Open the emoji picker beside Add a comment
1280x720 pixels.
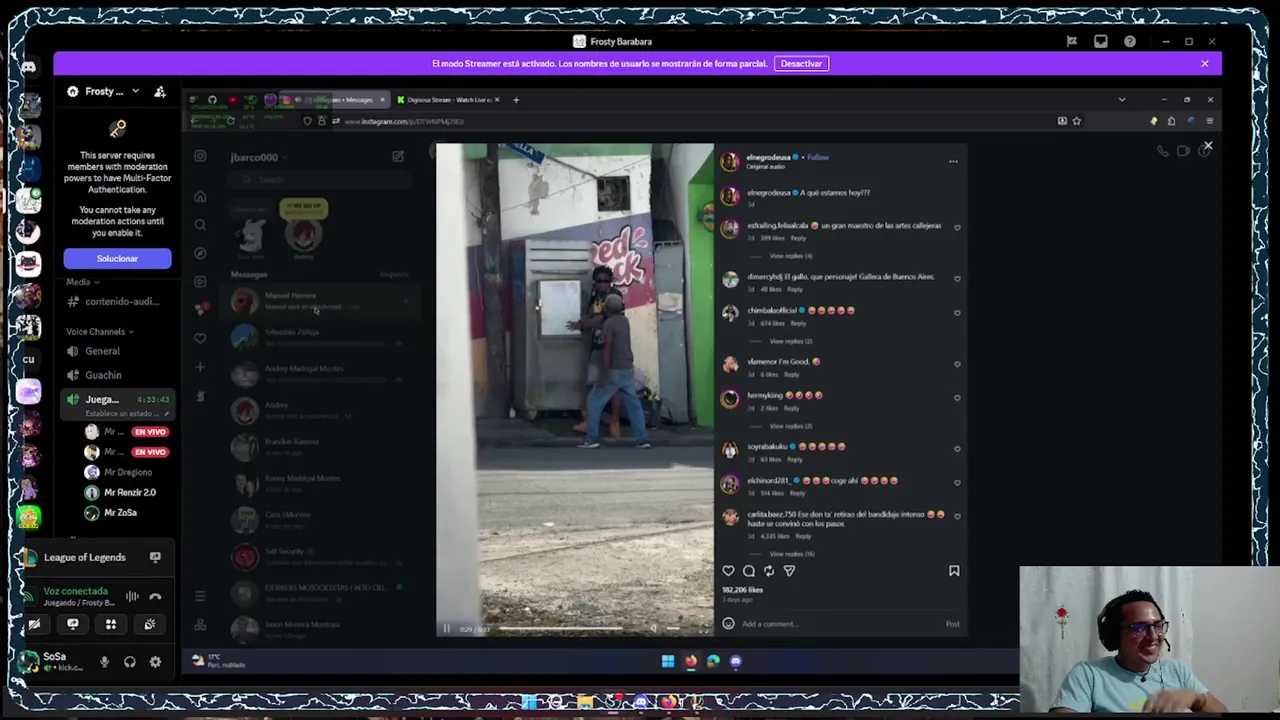tap(728, 624)
